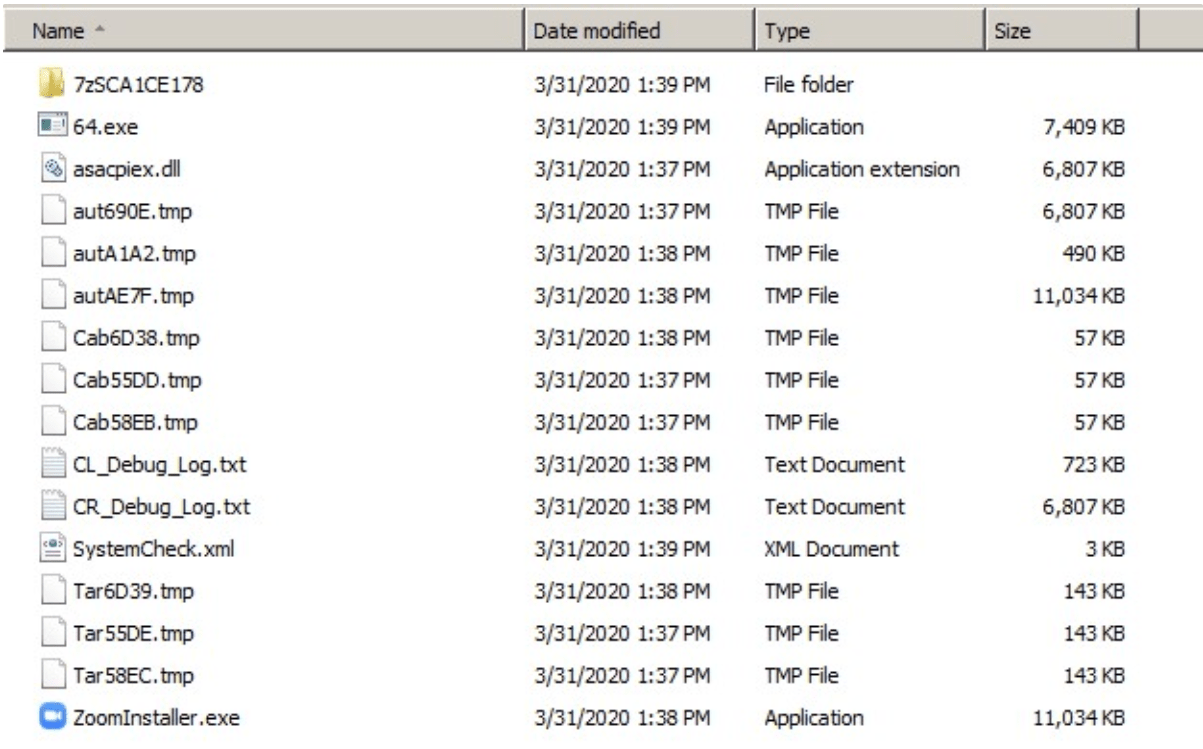Click the 723 KB size of CL_Debug_Log.txt
1203x749 pixels.
(x=1096, y=465)
